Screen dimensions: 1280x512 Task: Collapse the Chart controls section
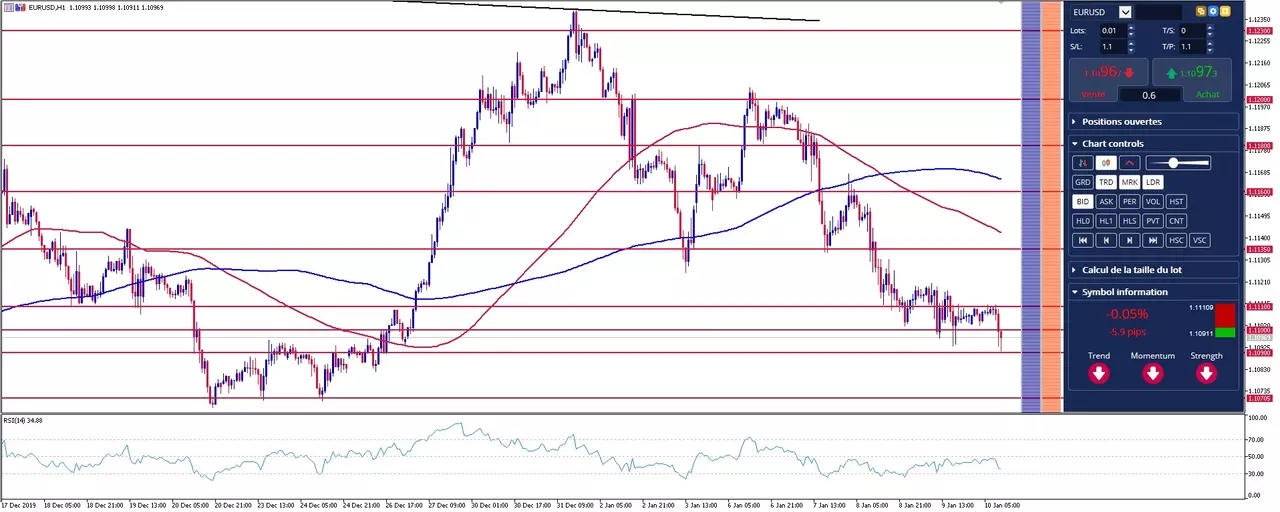[x=1153, y=144]
